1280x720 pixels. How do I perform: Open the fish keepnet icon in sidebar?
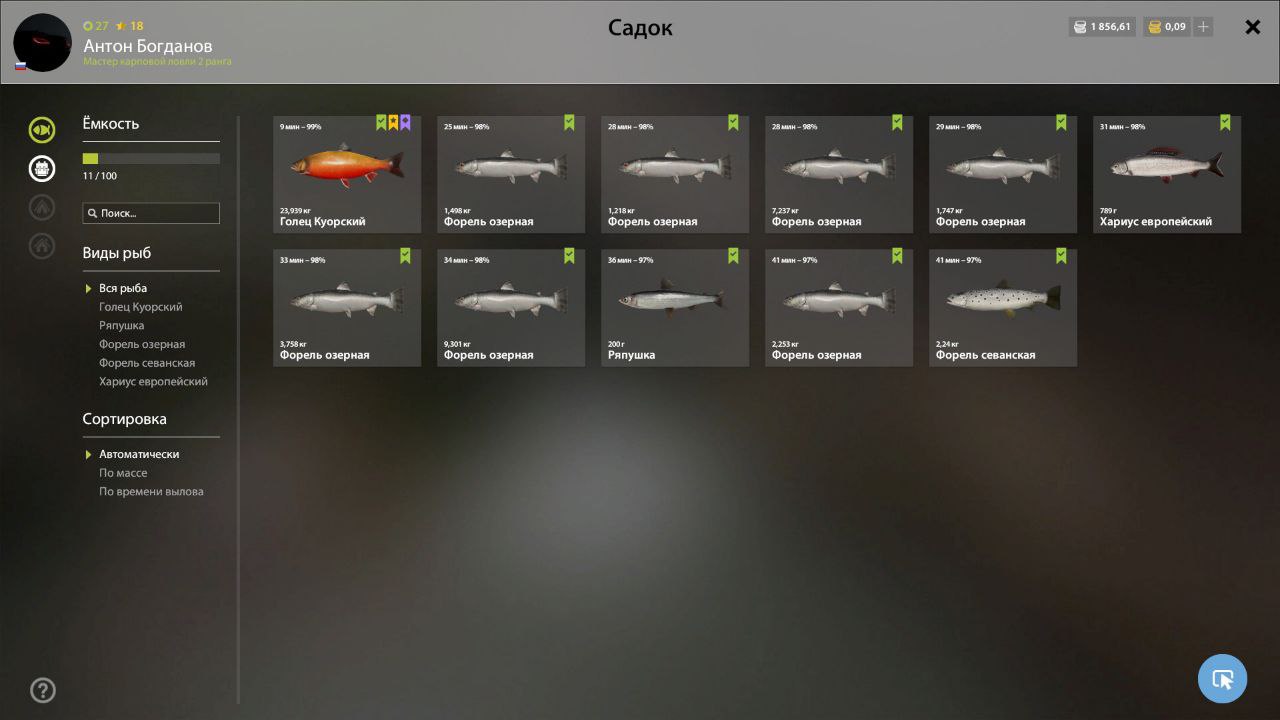coord(42,129)
